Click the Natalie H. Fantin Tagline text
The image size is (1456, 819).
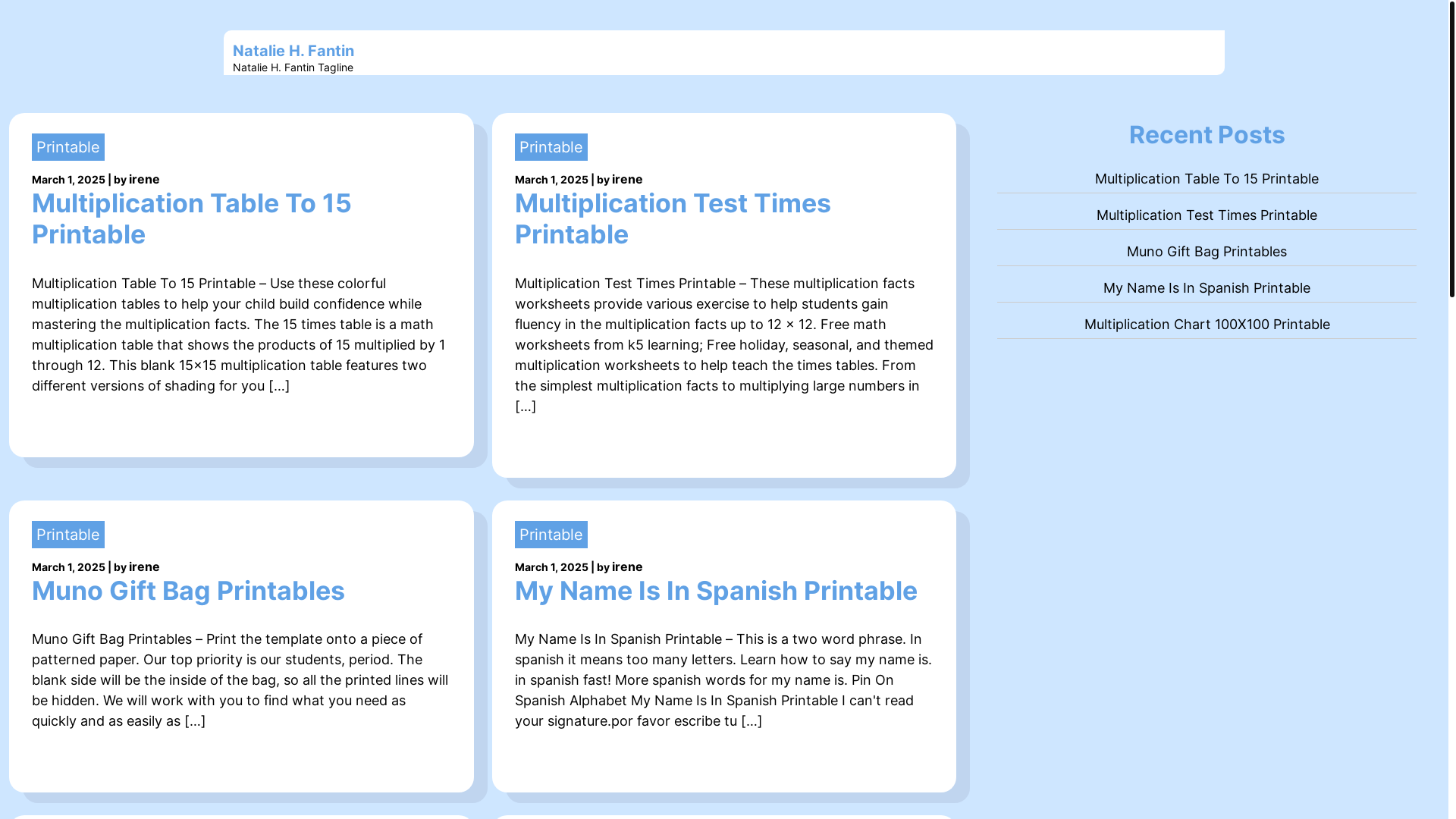[x=293, y=67]
